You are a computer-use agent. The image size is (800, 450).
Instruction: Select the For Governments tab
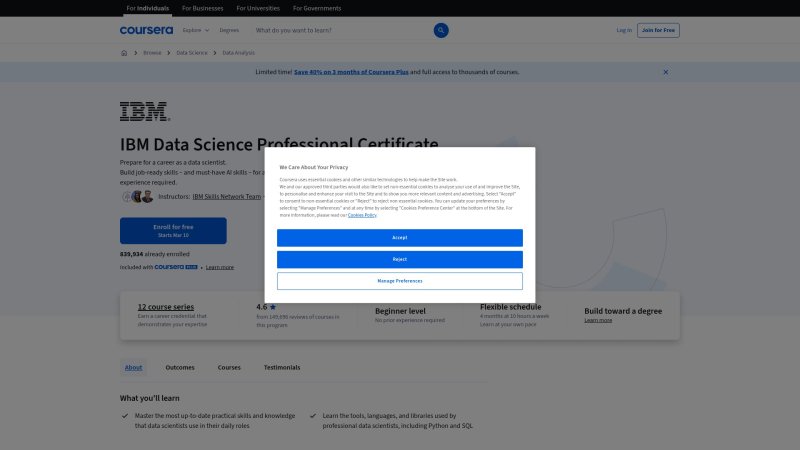point(317,8)
